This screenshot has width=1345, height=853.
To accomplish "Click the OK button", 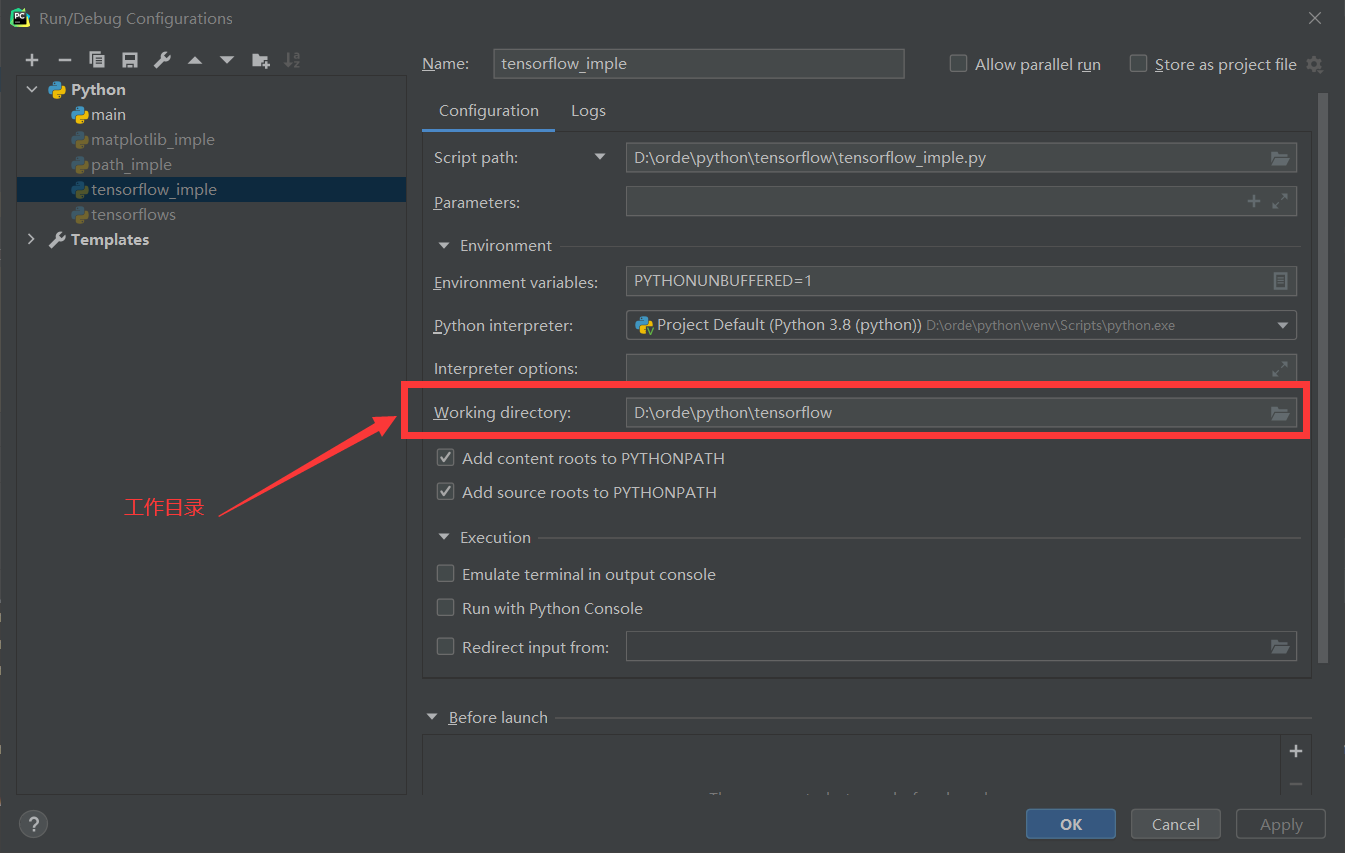I will tap(1071, 824).
